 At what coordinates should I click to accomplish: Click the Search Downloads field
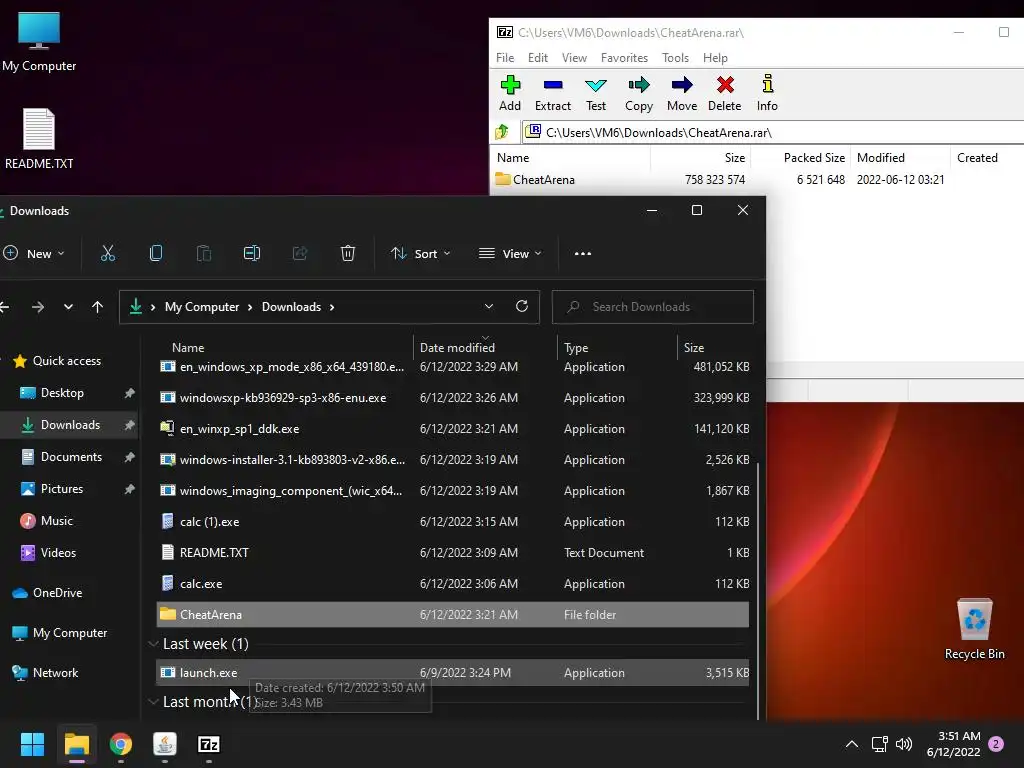(653, 307)
